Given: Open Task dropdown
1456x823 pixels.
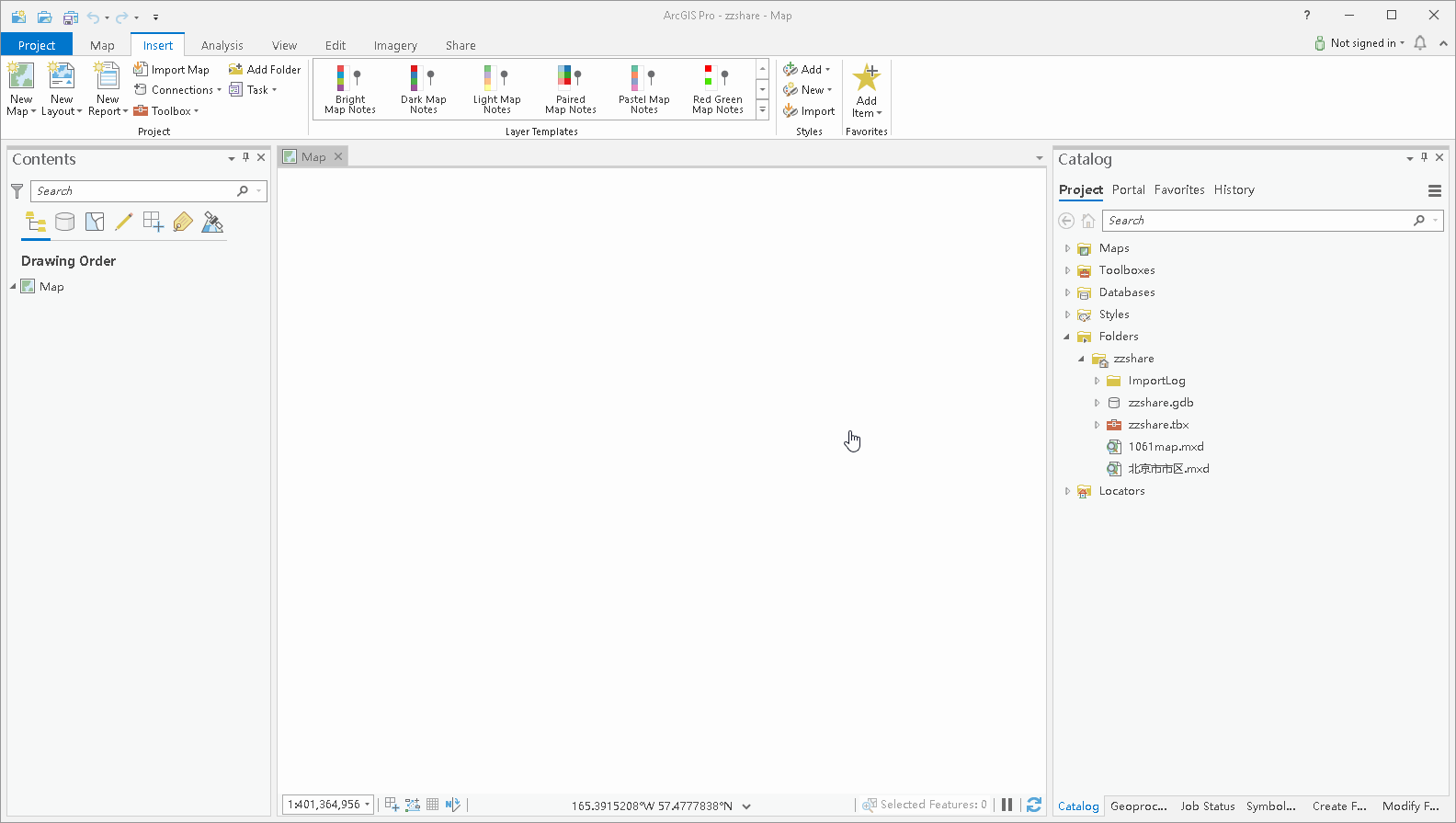Looking at the screenshot, I should (x=253, y=90).
